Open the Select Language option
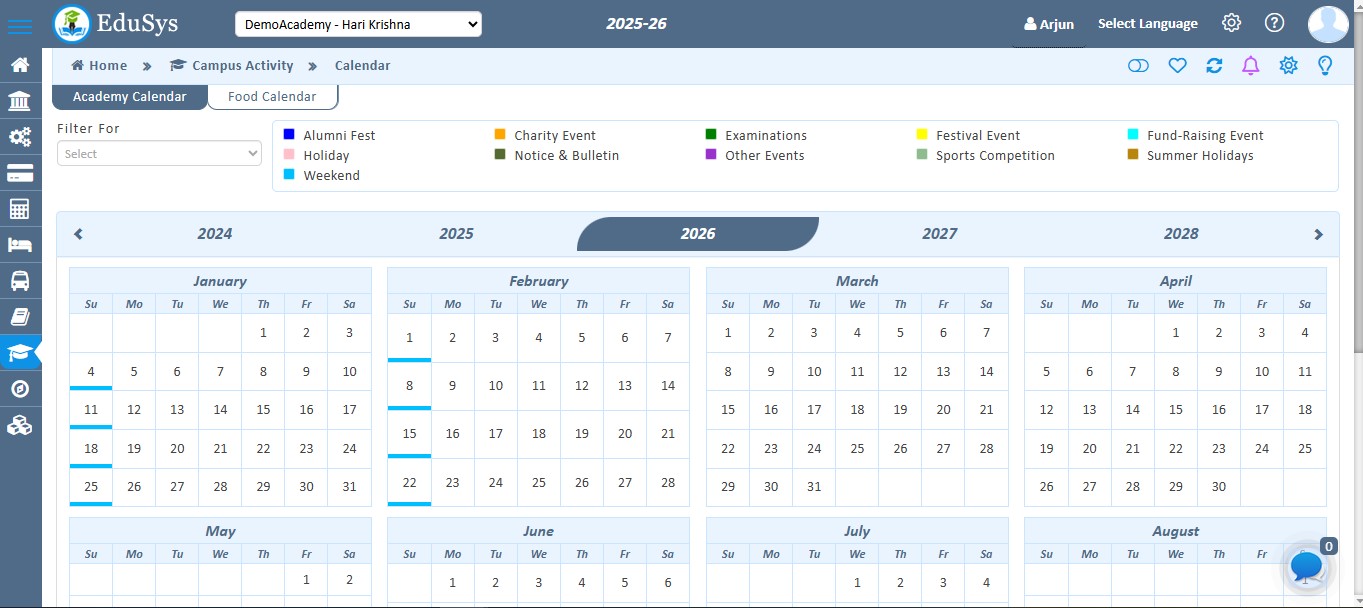Viewport: 1363px width, 608px height. pyautogui.click(x=1148, y=23)
